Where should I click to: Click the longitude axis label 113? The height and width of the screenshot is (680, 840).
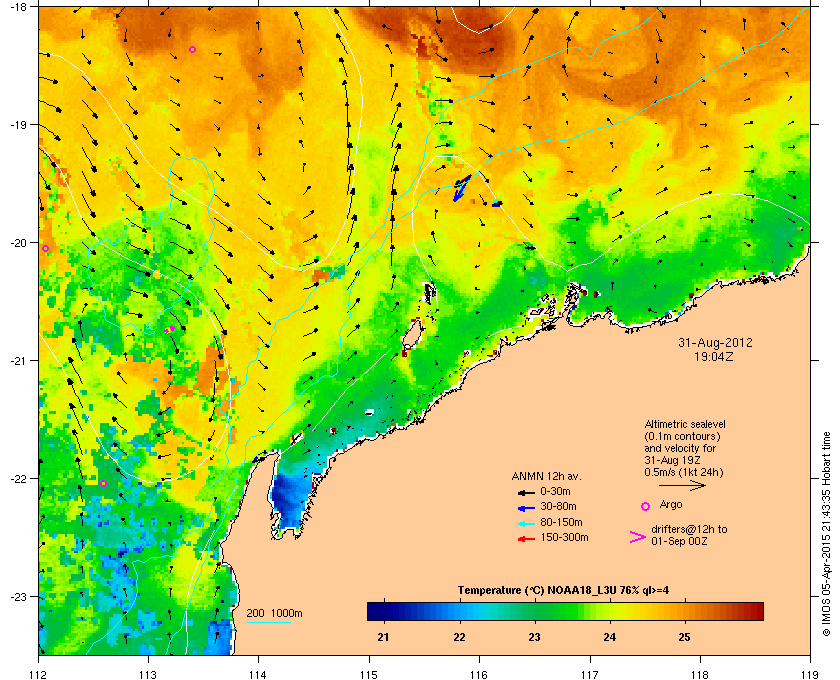pos(148,675)
